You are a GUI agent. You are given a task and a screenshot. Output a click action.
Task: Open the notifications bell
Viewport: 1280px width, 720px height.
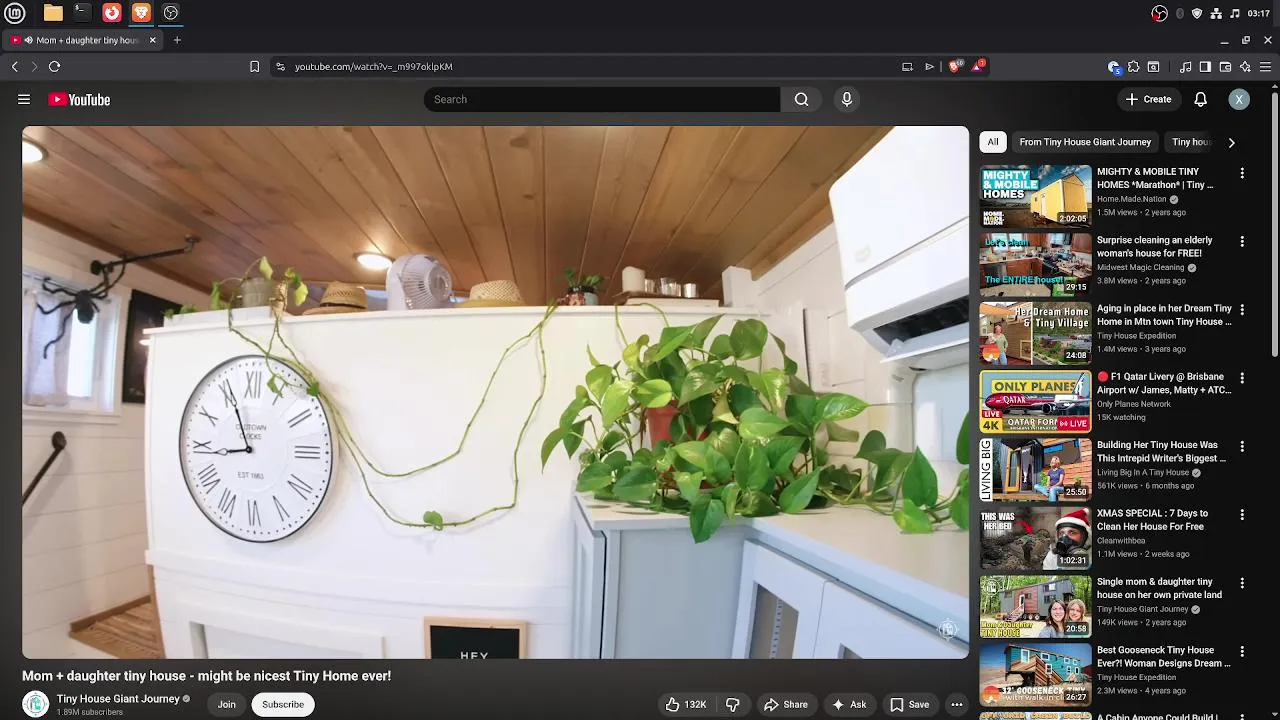1201,99
